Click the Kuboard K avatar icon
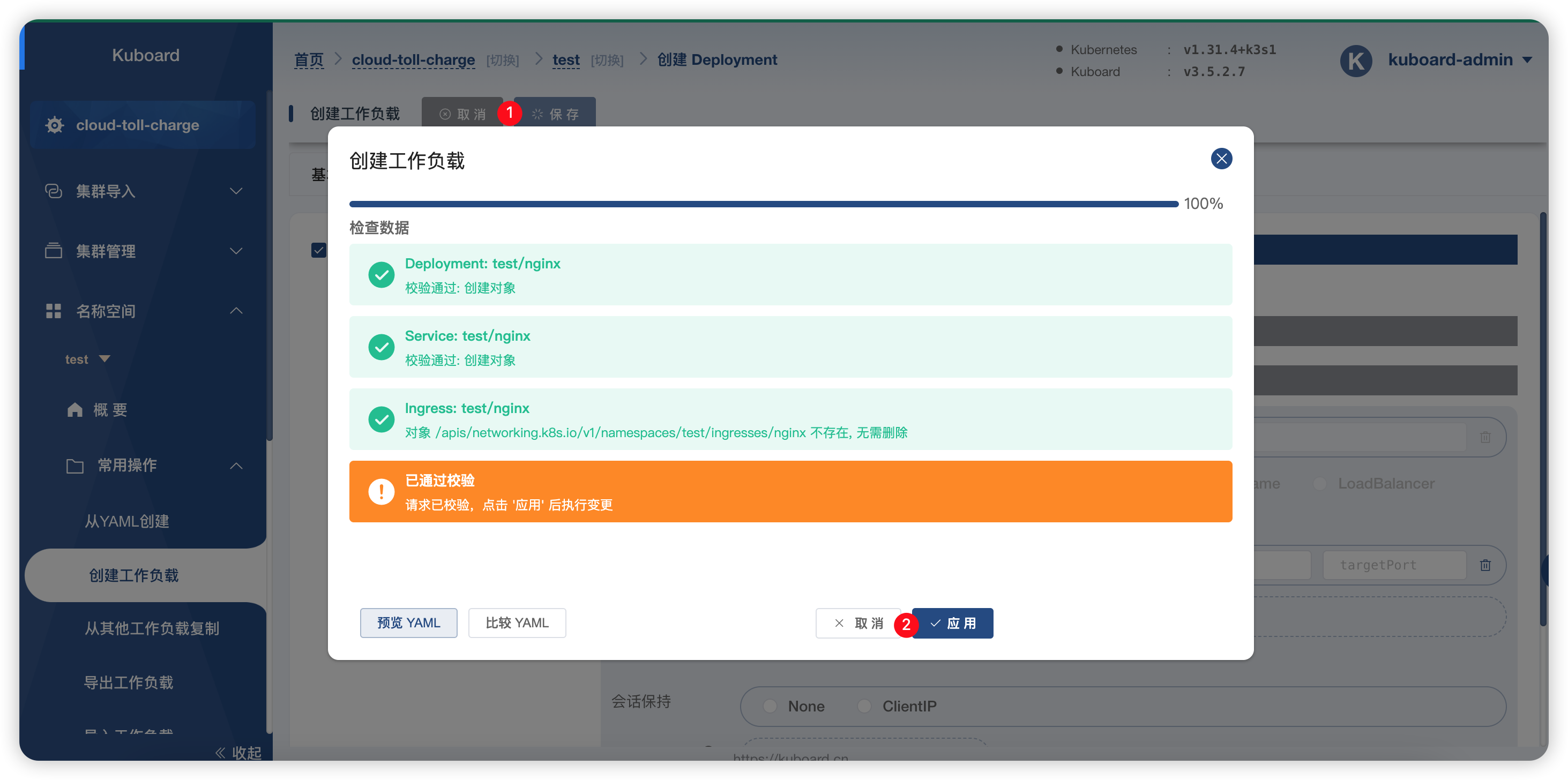1568x780 pixels. click(1356, 61)
